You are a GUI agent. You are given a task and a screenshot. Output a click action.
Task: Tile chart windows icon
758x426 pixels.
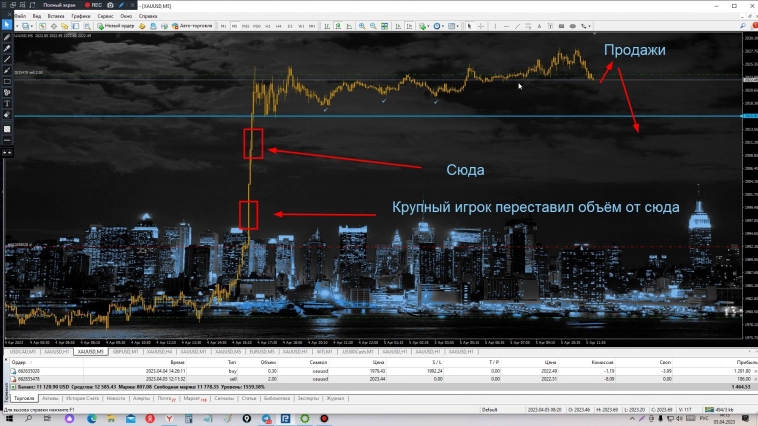(384, 26)
